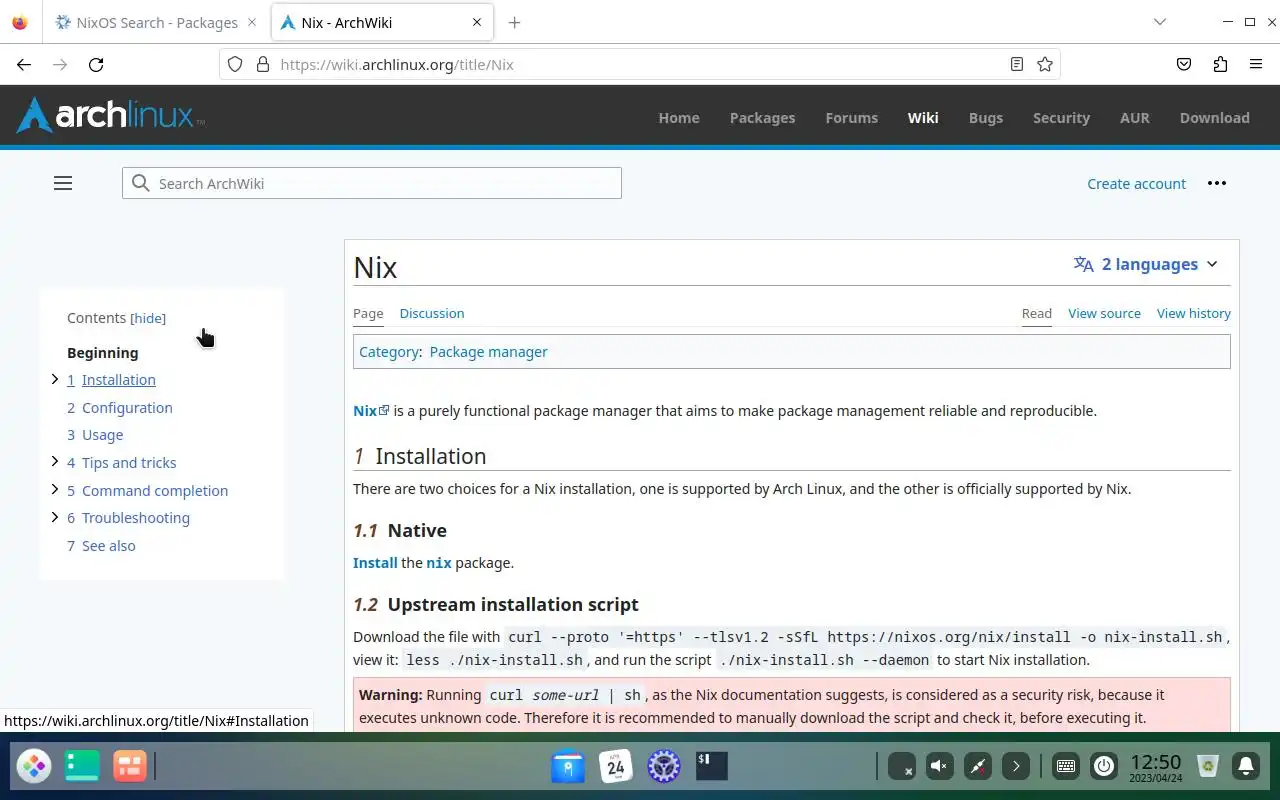The width and height of the screenshot is (1280, 800).
Task: Go to Home in Arch navigation
Action: click(x=679, y=117)
